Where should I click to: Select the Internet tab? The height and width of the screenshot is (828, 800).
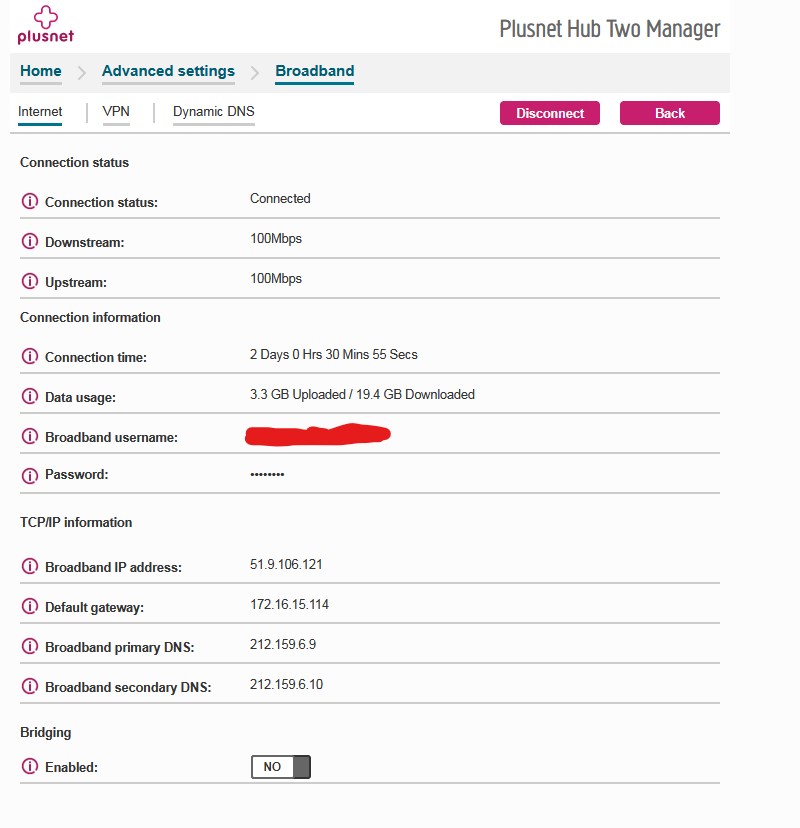40,112
